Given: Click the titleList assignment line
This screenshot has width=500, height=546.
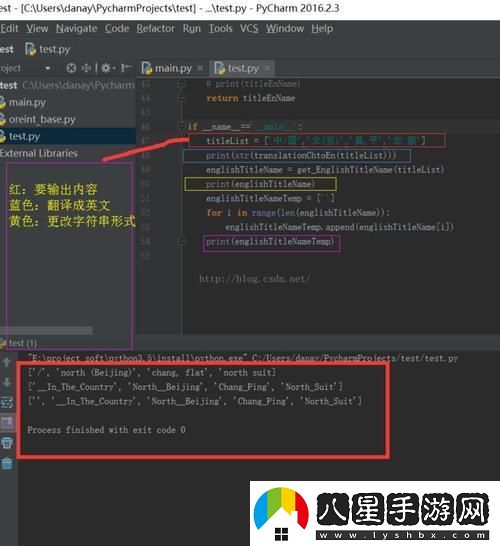Looking at the screenshot, I should (x=316, y=141).
